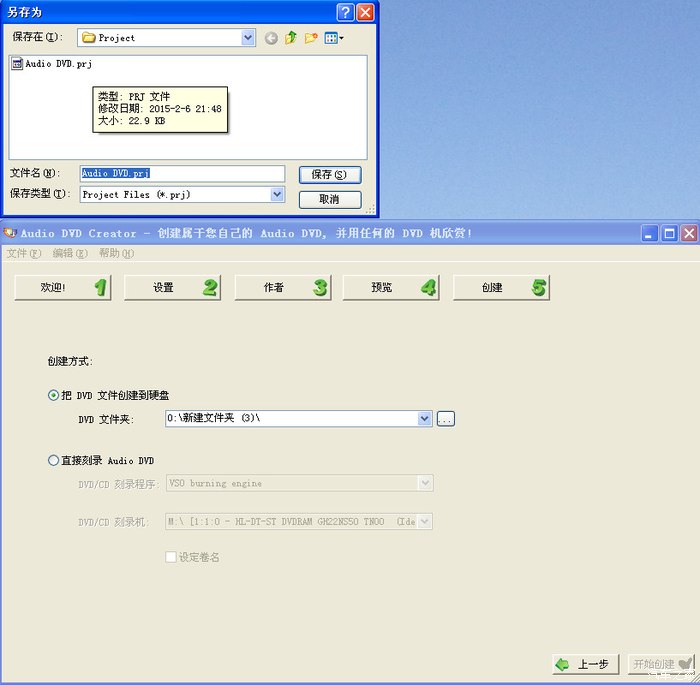This screenshot has width=700, height=685.
Task: Select 直接刻录 Audio DVD radio option
Action: [54, 460]
